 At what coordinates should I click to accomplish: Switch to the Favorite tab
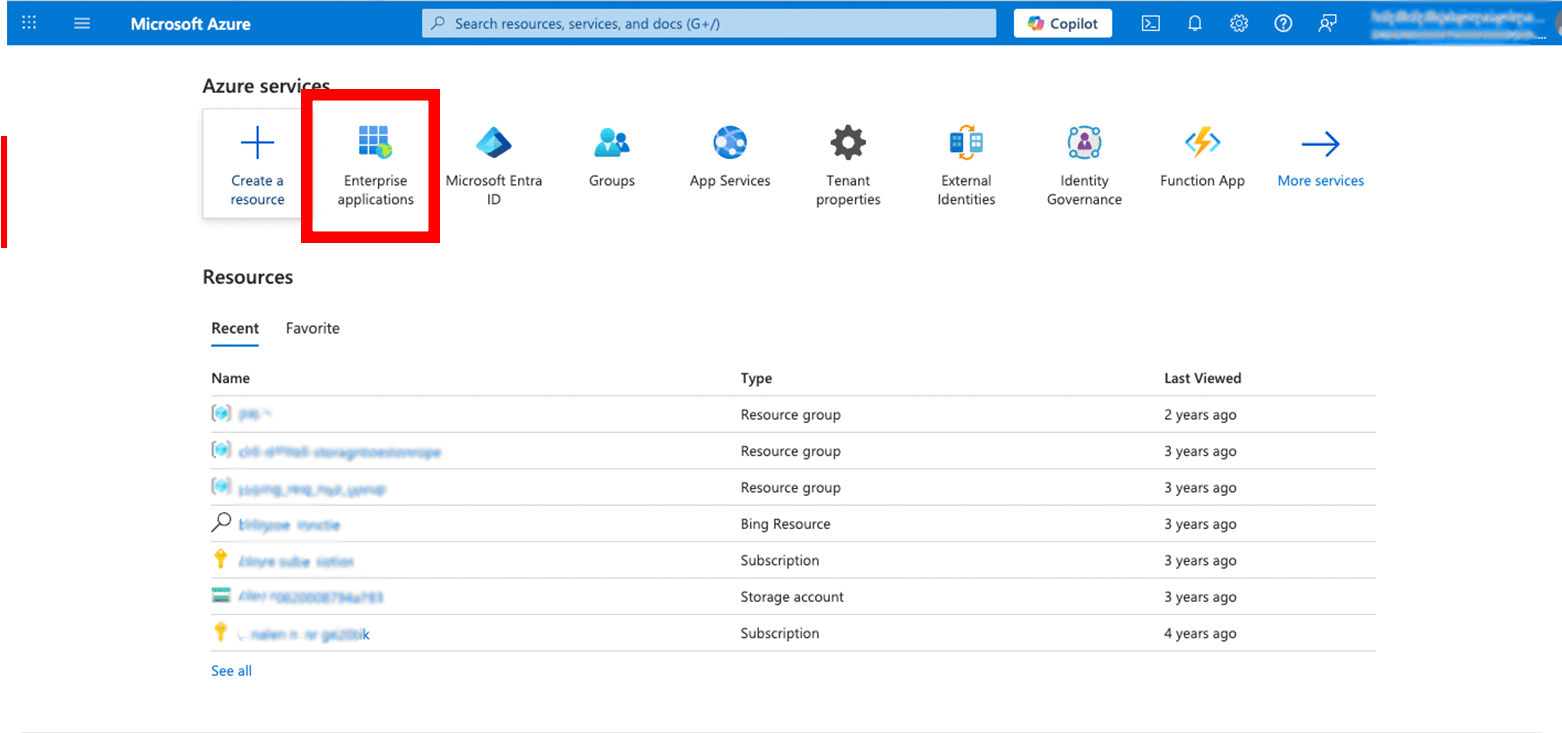coord(312,328)
